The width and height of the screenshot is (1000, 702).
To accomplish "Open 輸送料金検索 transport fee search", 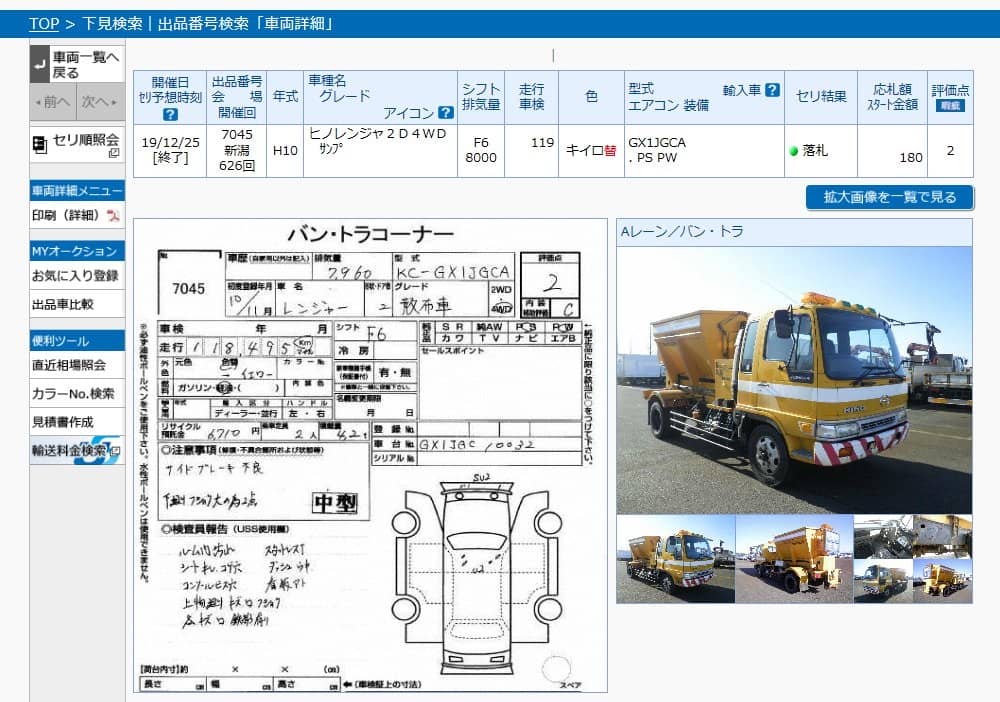I will point(77,450).
